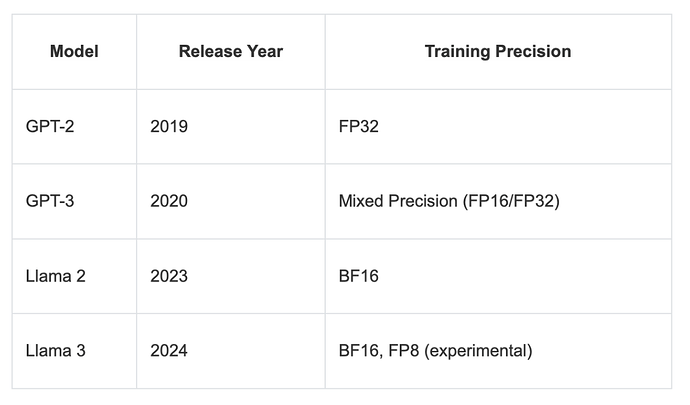Image resolution: width=690 pixels, height=405 pixels.
Task: Select the Llama 2 model cell
Action: [x=55, y=276]
